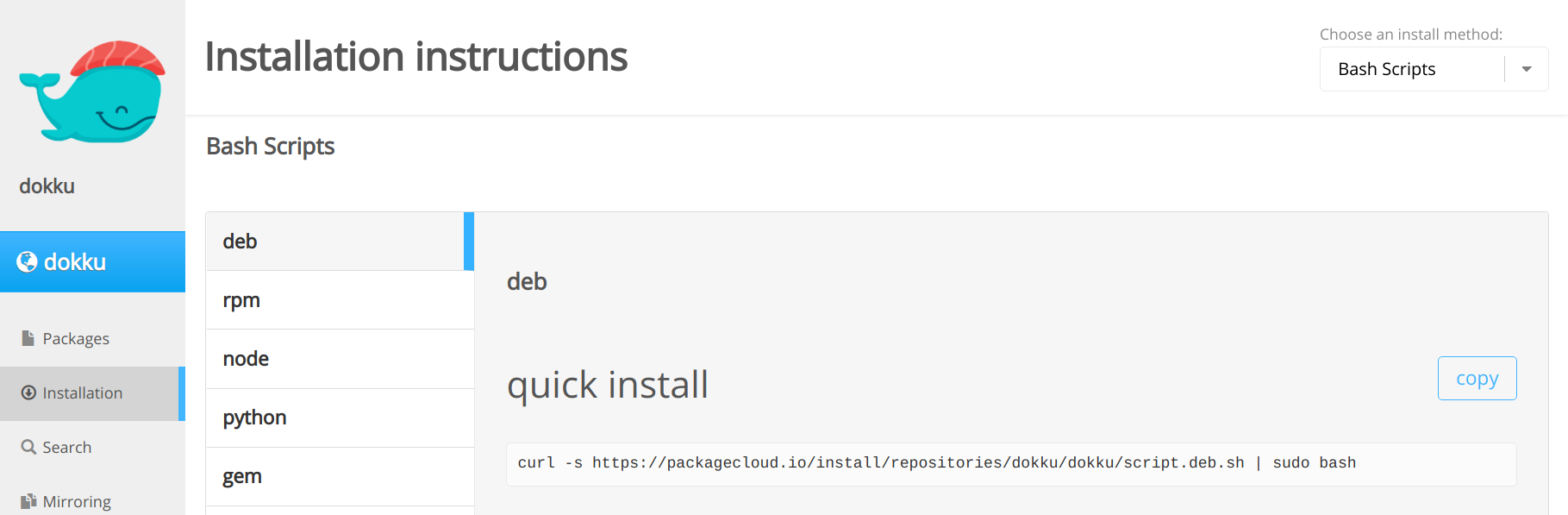Click the dokku whale logo
This screenshot has height=515, width=1568.
coord(92,91)
